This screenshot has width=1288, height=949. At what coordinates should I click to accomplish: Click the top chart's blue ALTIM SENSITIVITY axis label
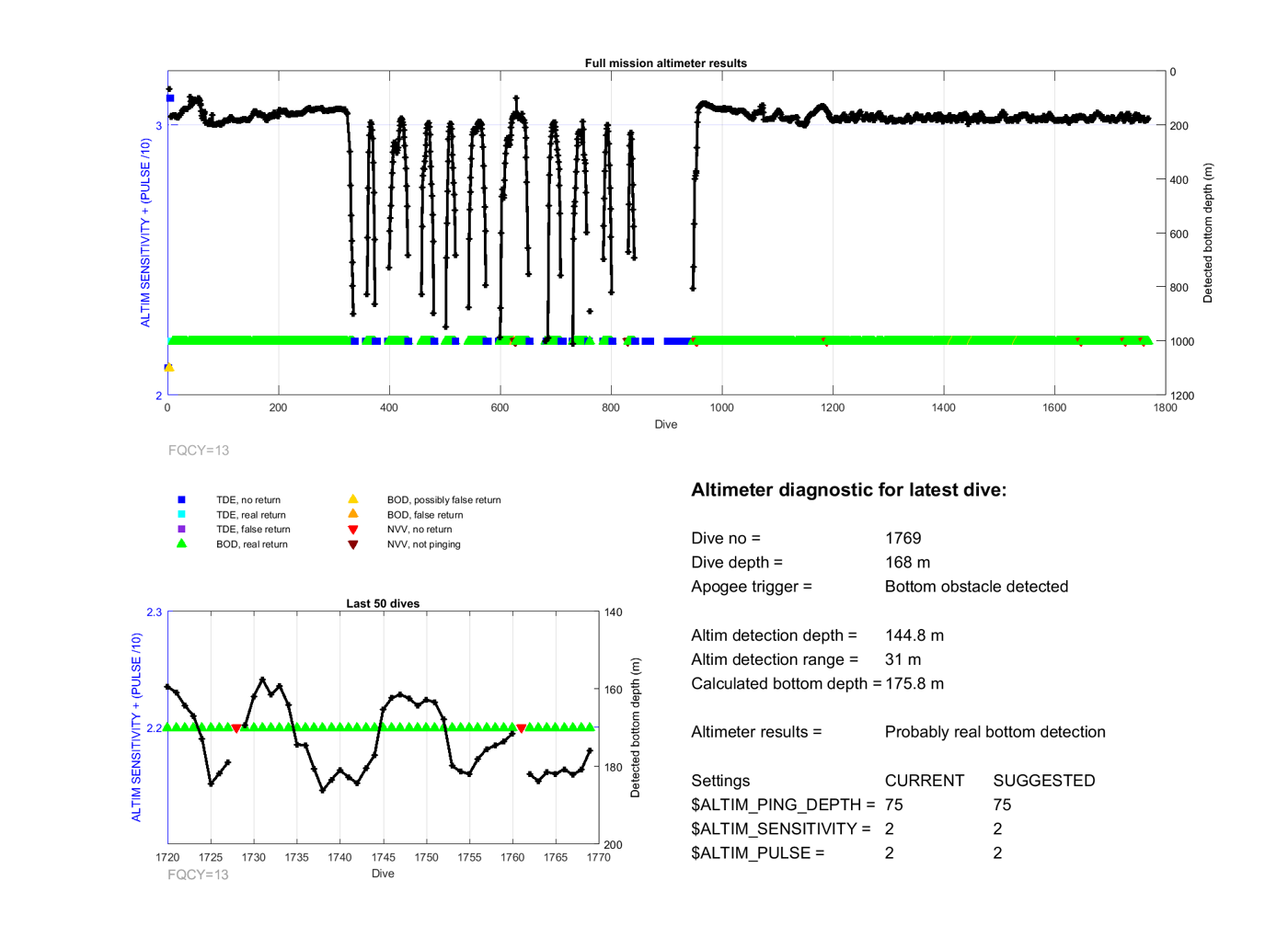pos(145,233)
